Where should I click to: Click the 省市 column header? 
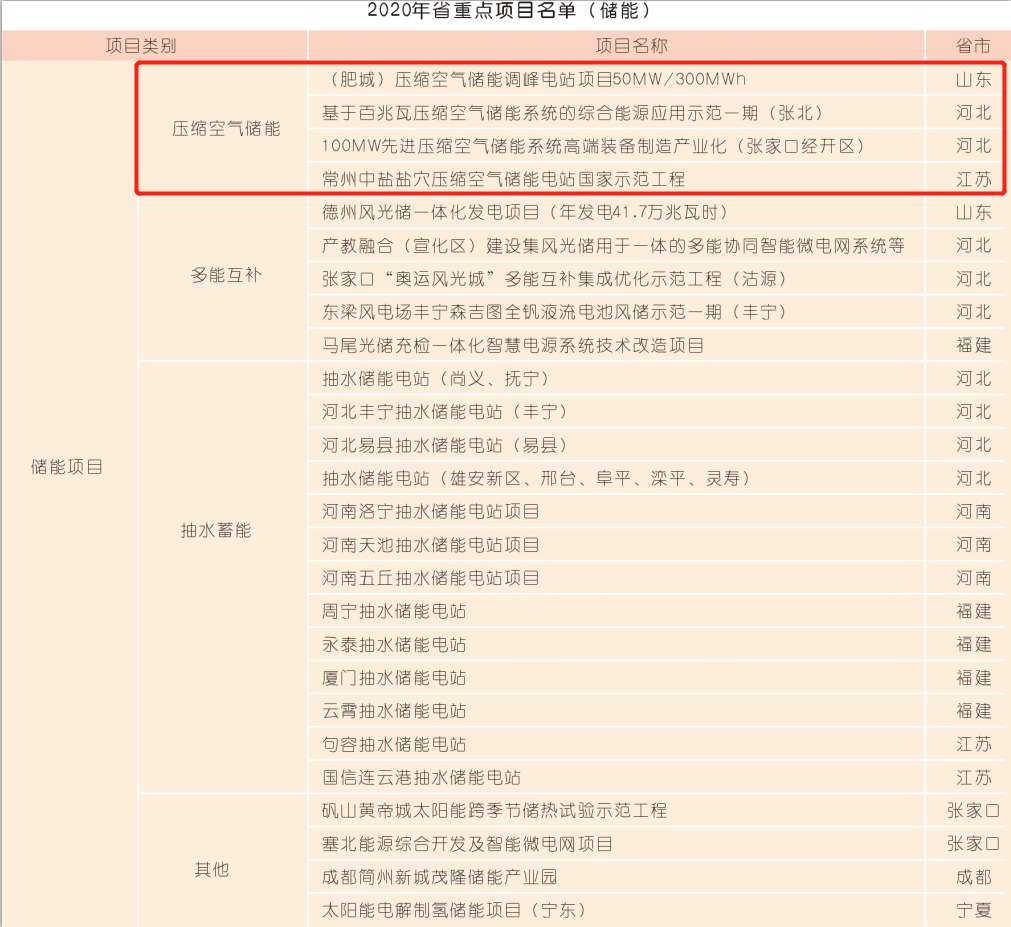pos(972,46)
